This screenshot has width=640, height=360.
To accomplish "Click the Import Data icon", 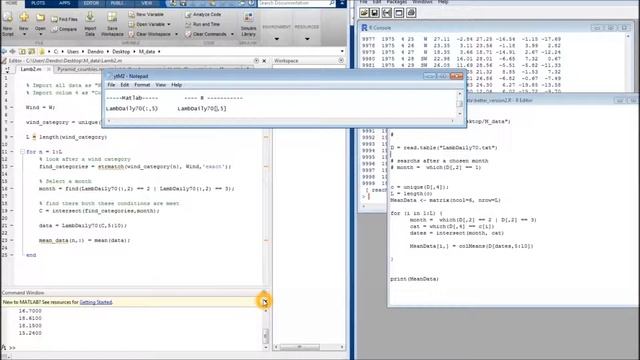I will (x=90, y=17).
